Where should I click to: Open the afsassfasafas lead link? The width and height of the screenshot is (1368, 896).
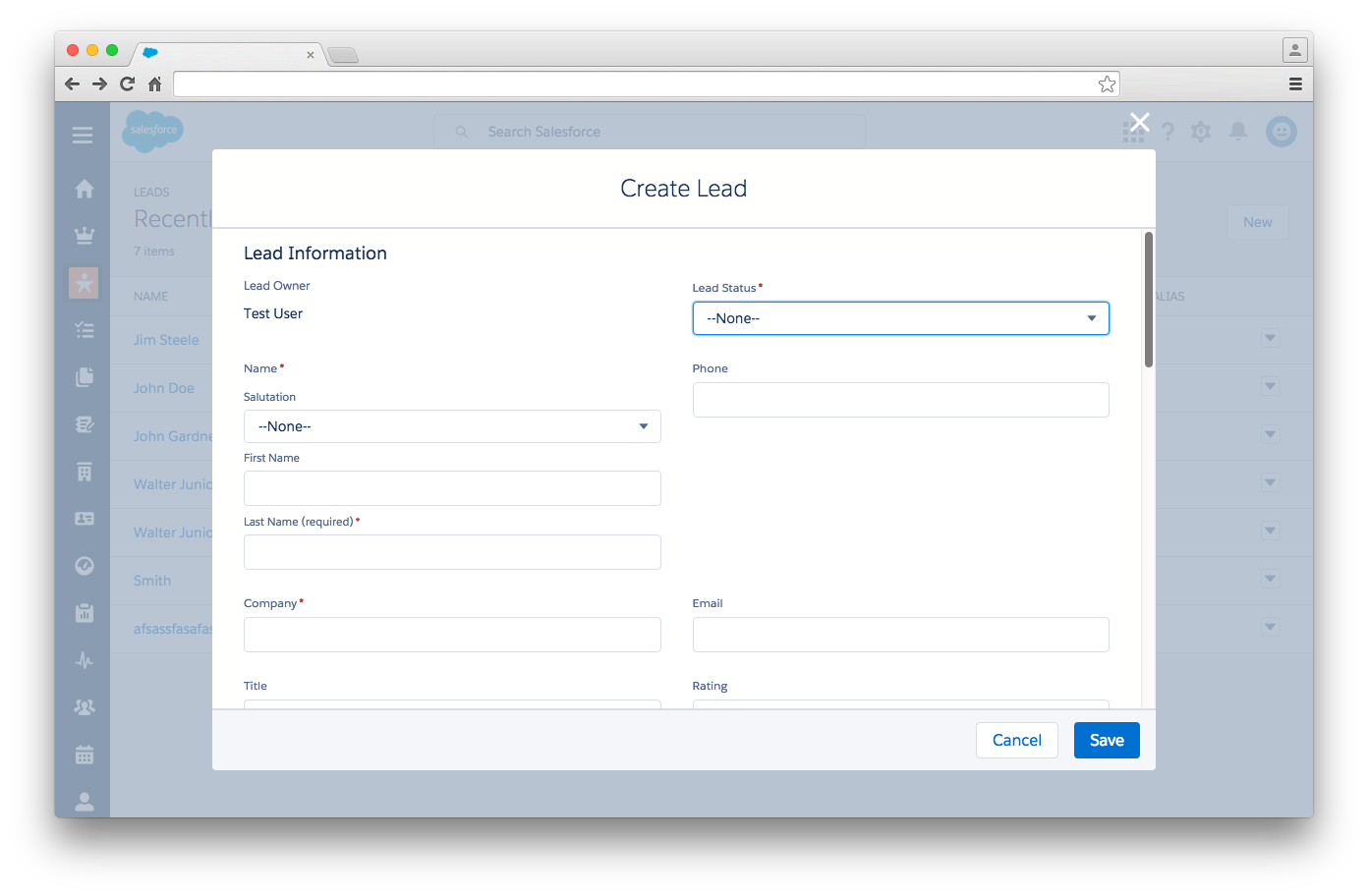(x=173, y=629)
